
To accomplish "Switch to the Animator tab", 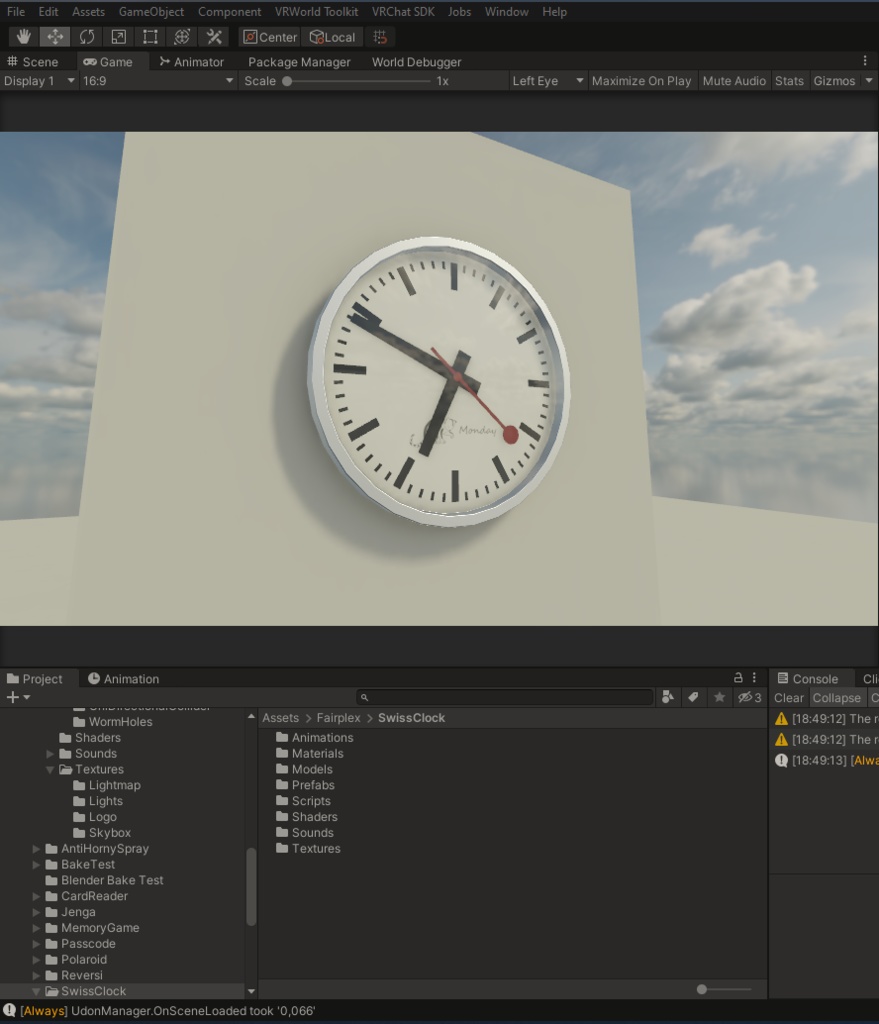I will [194, 61].
